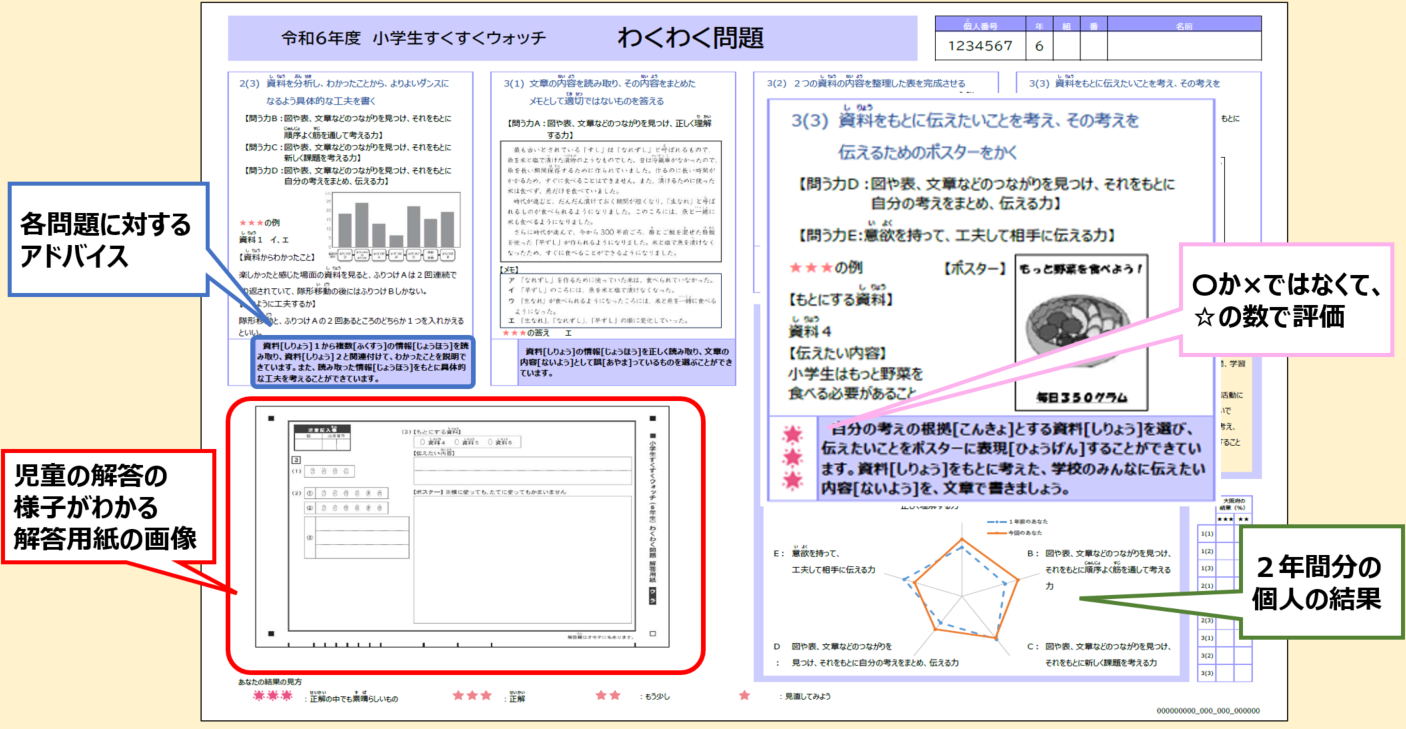The width and height of the screenshot is (1406, 729).
Task: Click legend text もう少し
Action: tap(654, 695)
